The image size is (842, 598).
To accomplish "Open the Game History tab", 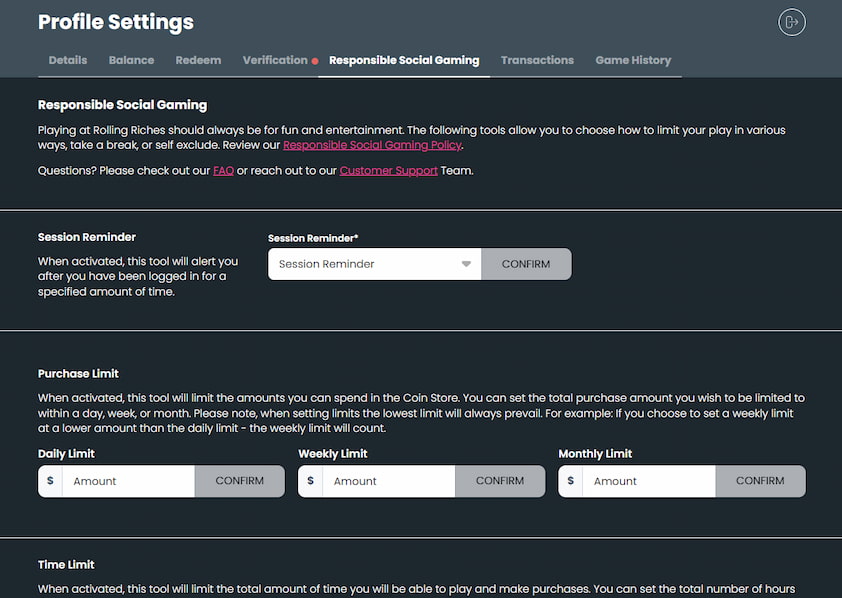I will coord(633,60).
